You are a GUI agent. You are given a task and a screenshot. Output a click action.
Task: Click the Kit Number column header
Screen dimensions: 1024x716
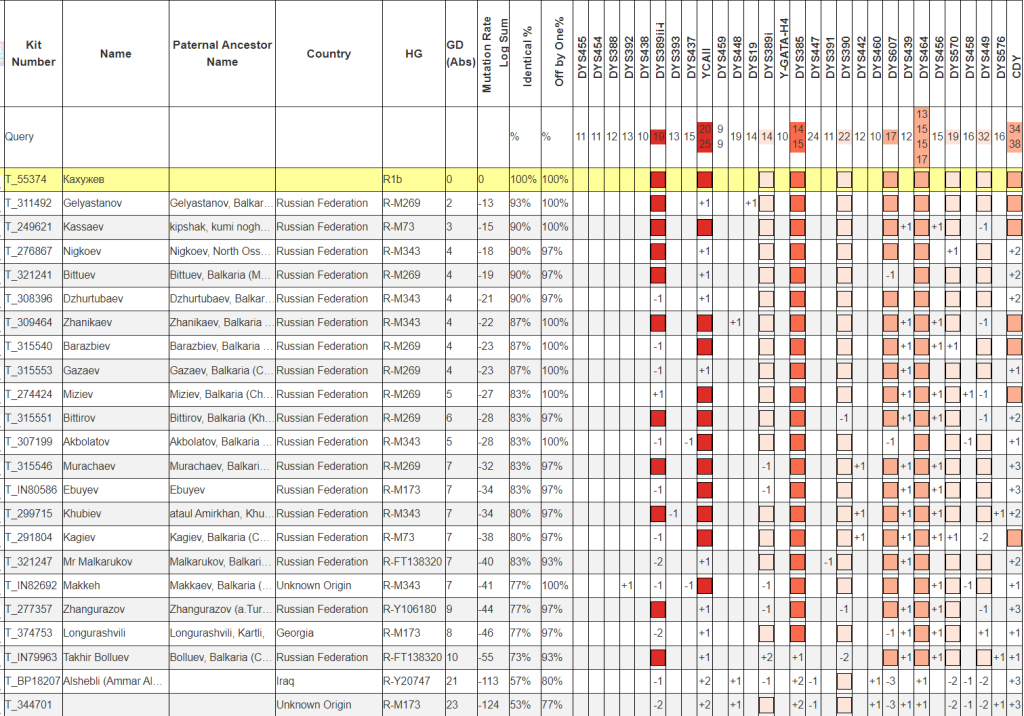point(33,54)
